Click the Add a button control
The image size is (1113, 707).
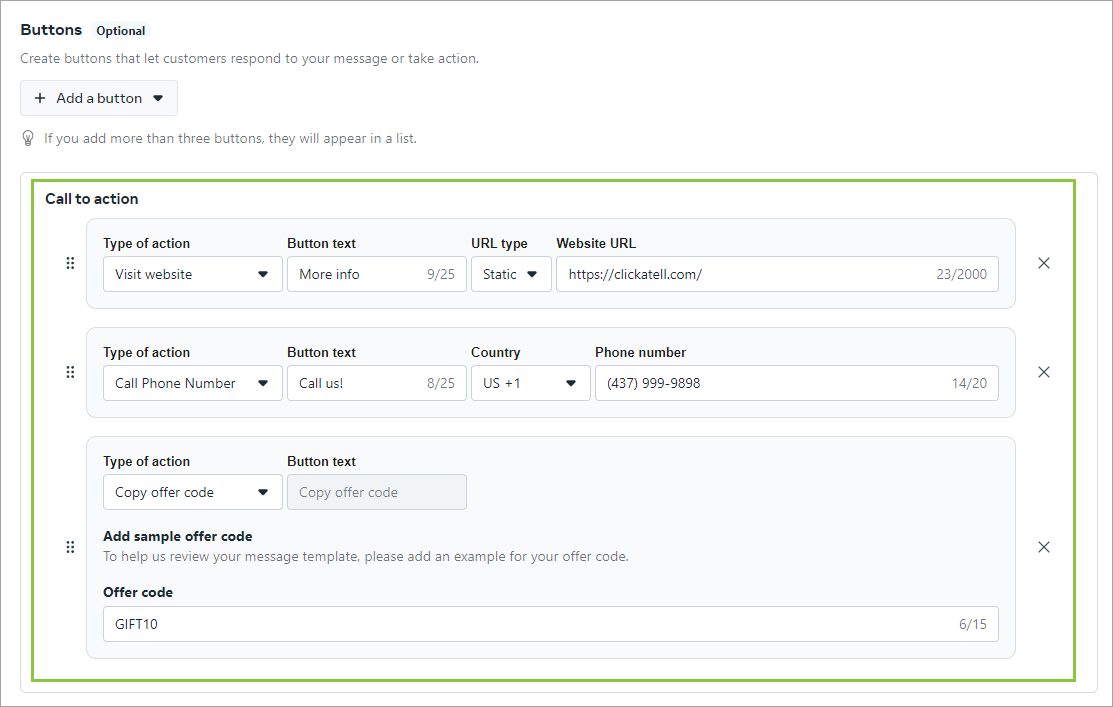(98, 98)
